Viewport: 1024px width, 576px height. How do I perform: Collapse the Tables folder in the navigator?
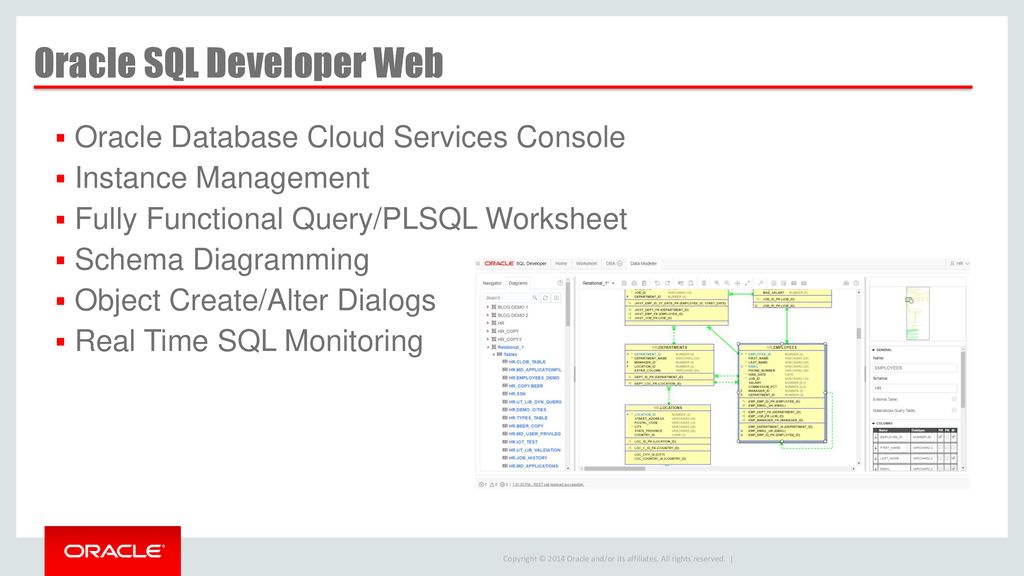(494, 354)
